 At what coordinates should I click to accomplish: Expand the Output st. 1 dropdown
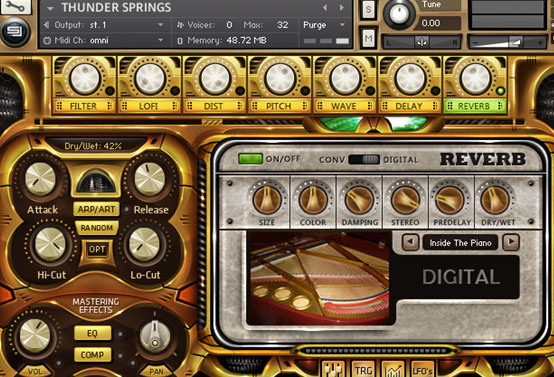tap(104, 25)
